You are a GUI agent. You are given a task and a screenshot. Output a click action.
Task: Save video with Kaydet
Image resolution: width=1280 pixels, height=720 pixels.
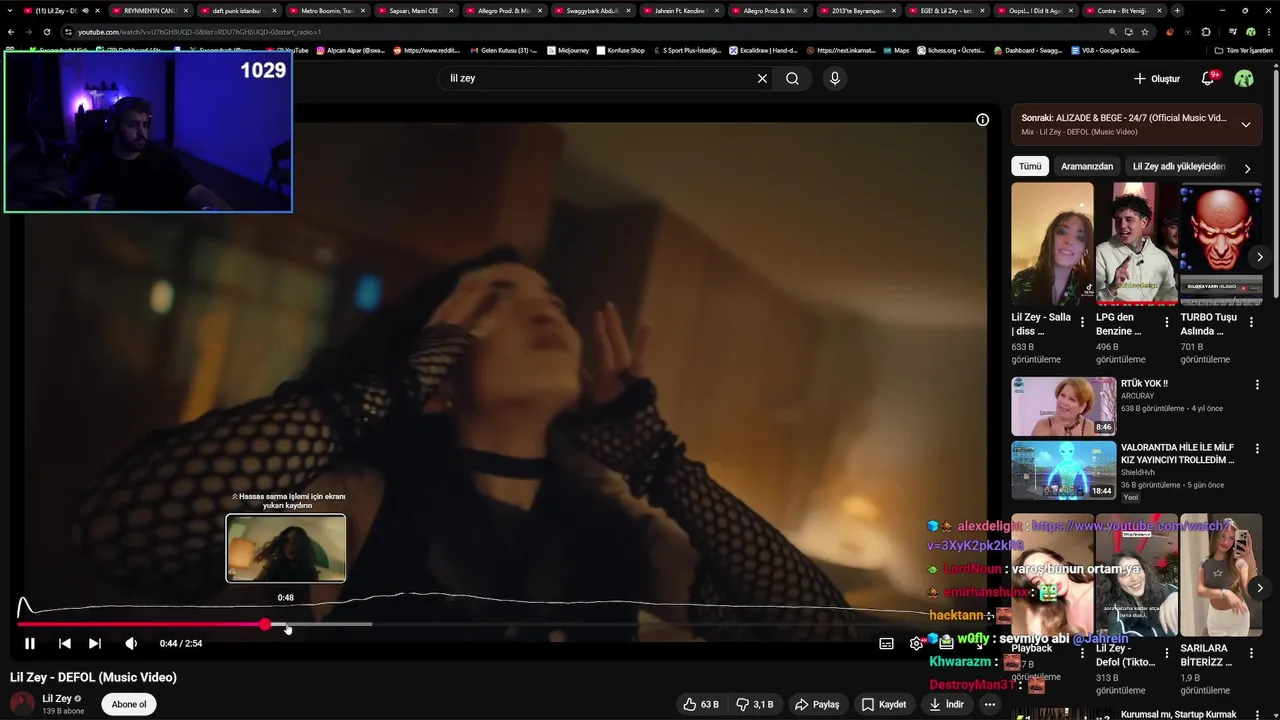[883, 704]
